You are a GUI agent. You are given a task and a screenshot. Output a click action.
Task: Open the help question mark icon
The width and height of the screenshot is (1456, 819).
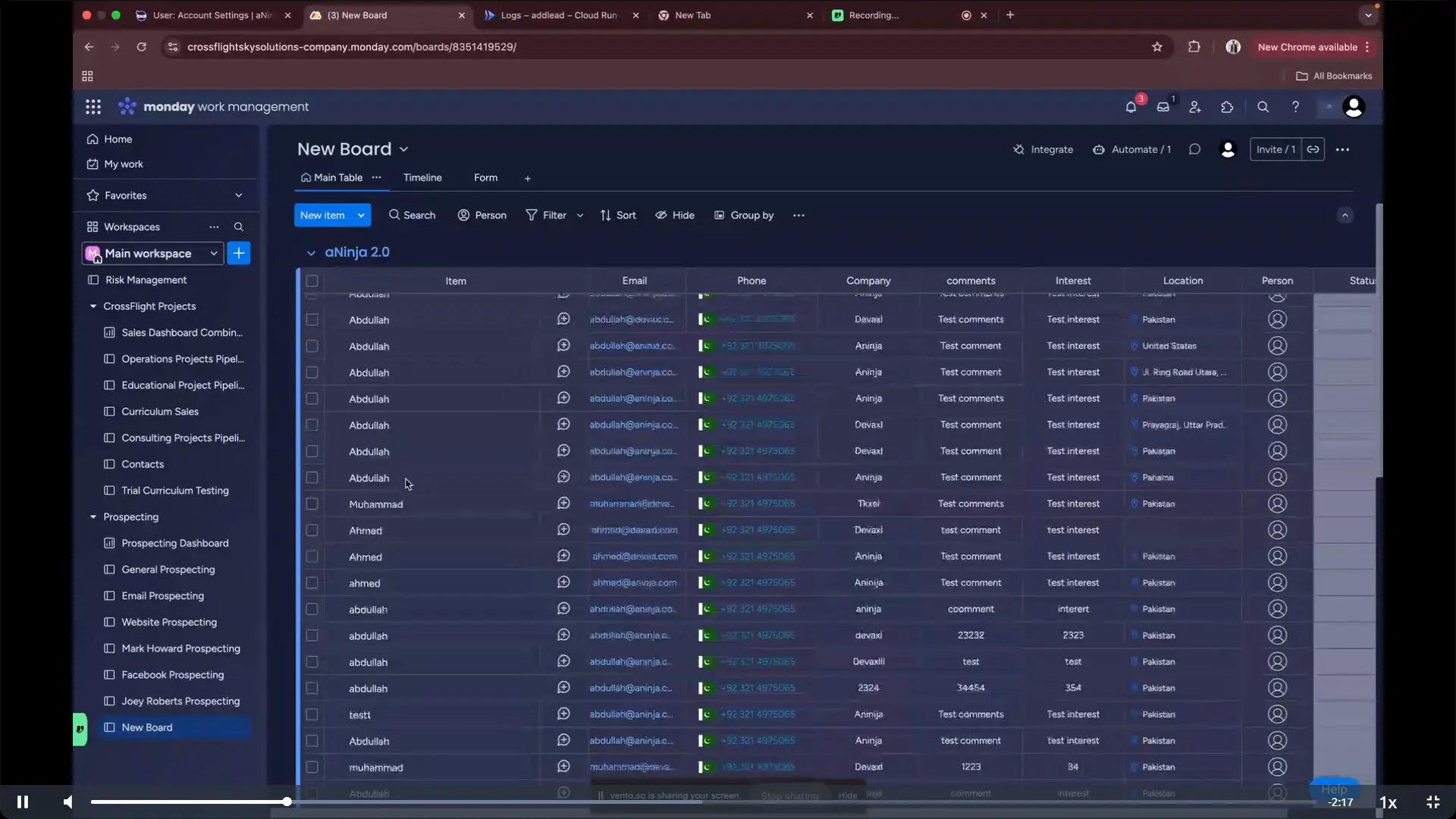coord(1295,107)
